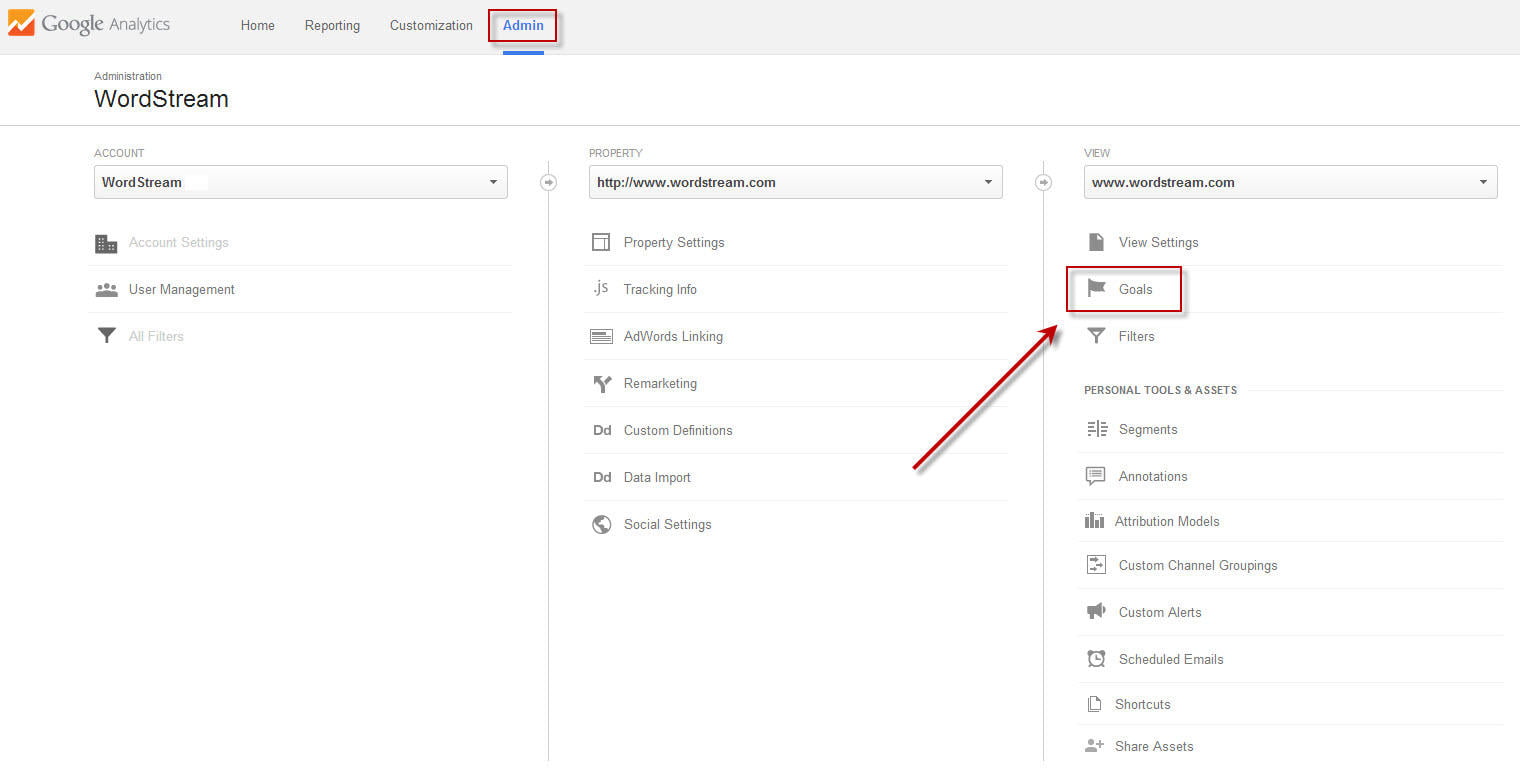
Task: Click the arrow circle between Account and Property
Action: click(x=548, y=182)
